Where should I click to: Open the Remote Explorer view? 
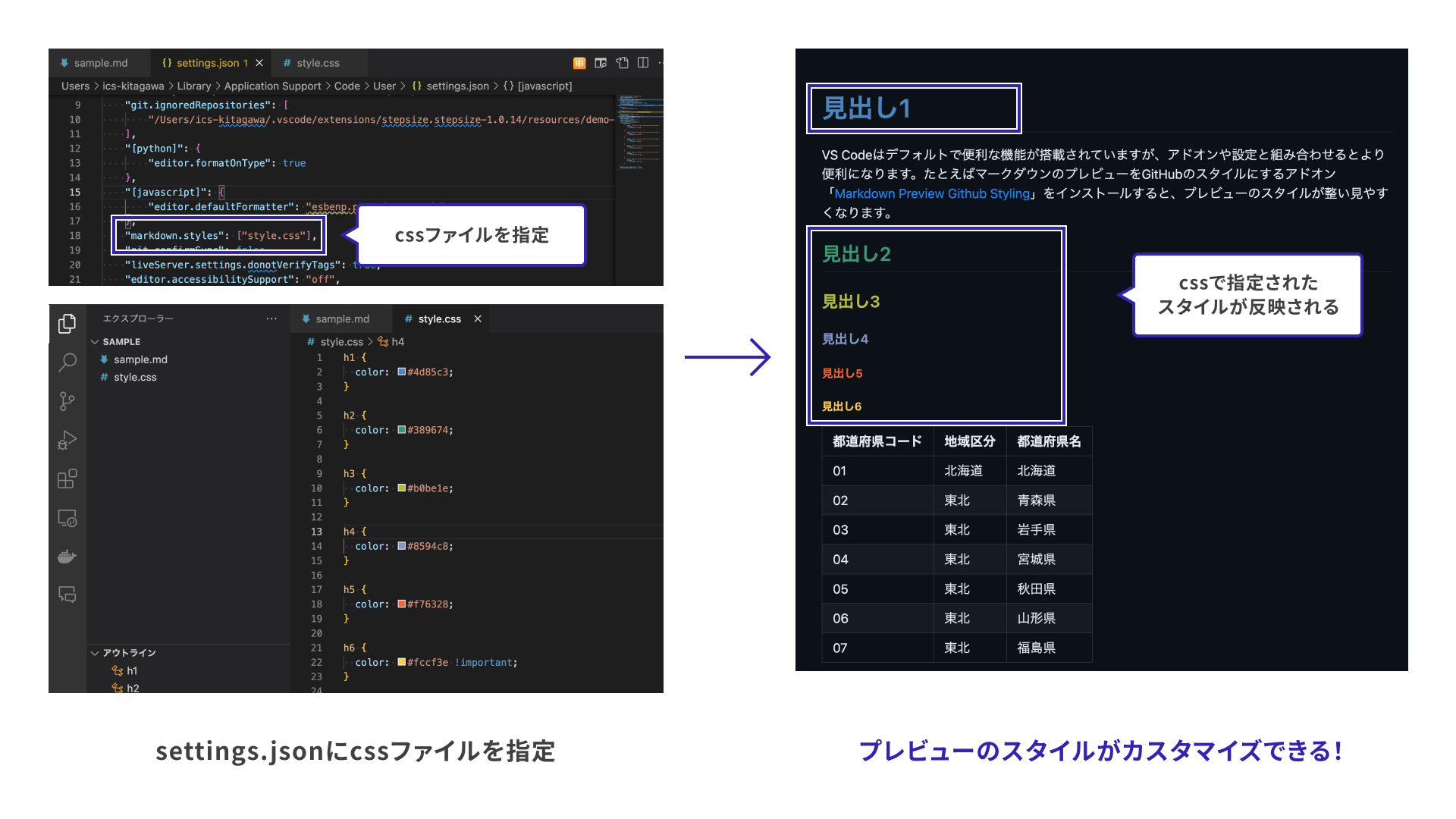[x=67, y=518]
